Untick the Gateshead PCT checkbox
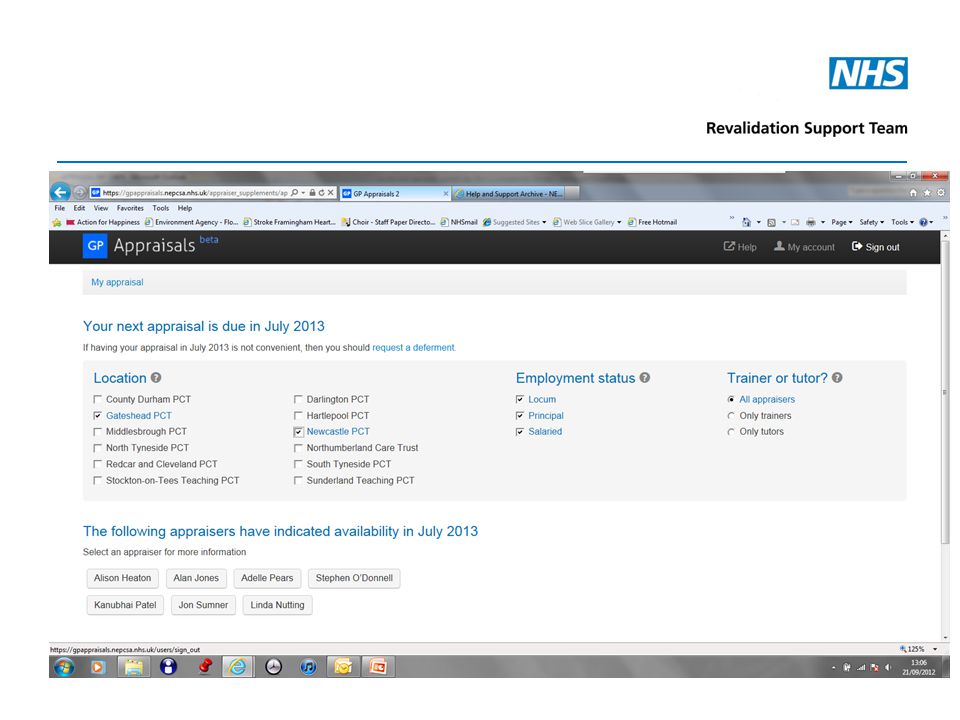 click(97, 416)
